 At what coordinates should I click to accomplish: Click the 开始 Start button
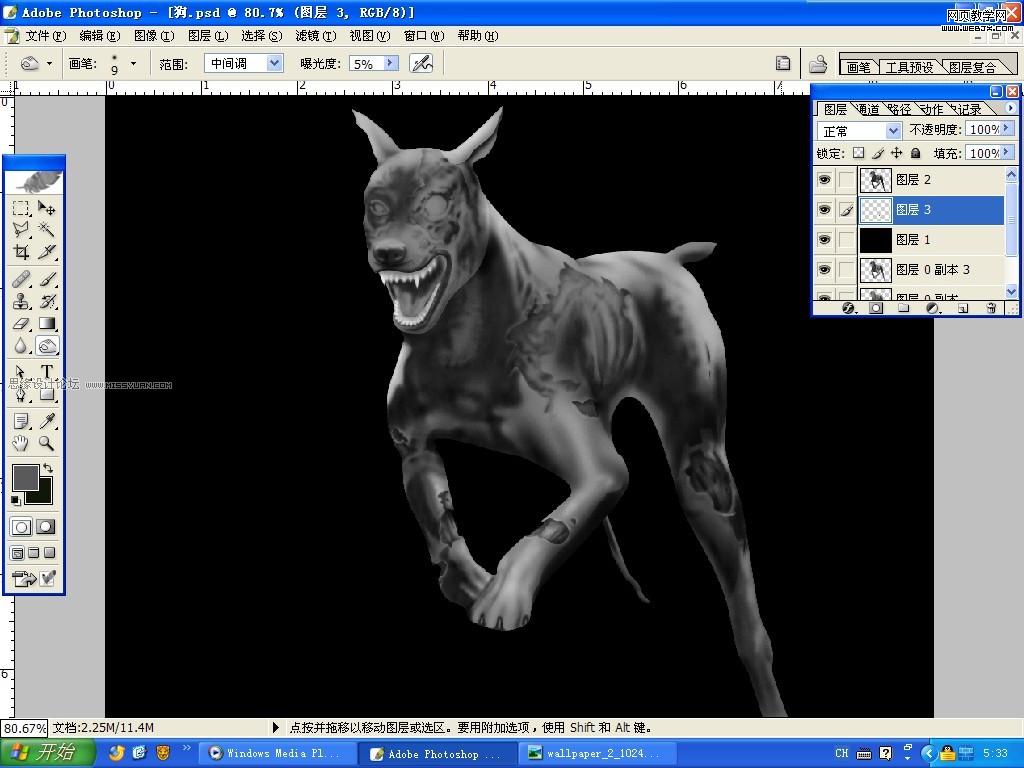tap(48, 752)
